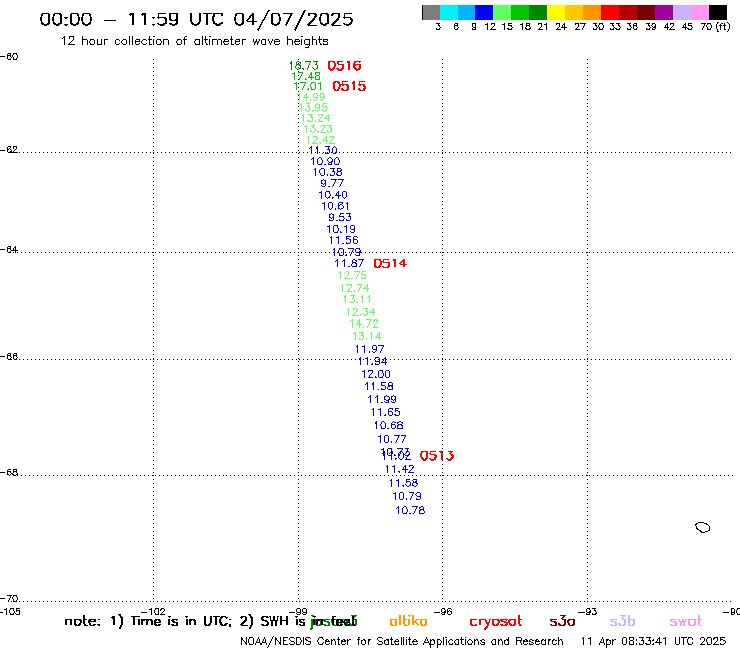Click the black 70 ft swatch
The image size is (740, 650).
(x=717, y=12)
